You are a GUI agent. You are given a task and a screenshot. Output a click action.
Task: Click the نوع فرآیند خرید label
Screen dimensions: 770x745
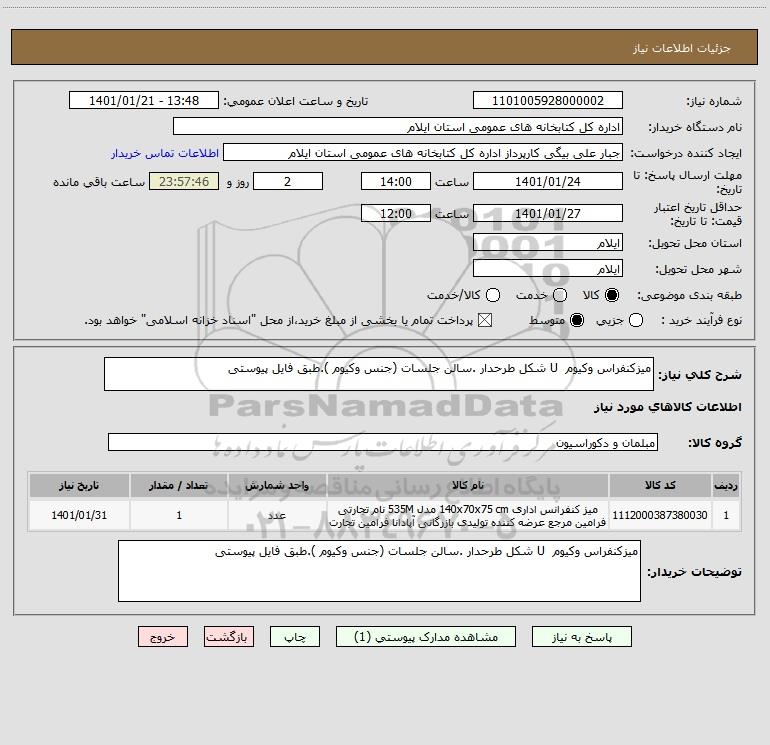[x=701, y=320]
